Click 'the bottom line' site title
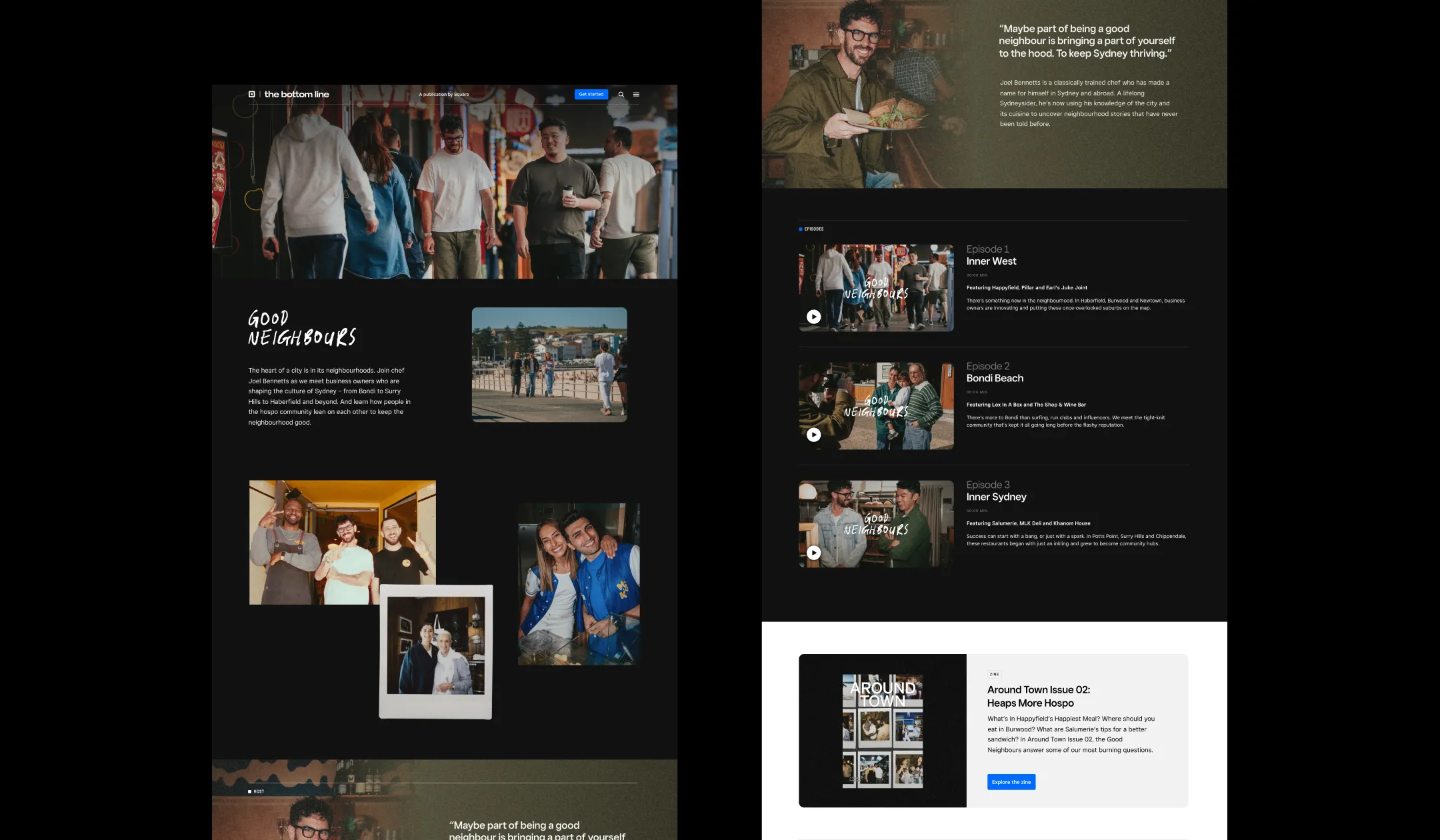Image resolution: width=1440 pixels, height=840 pixels. (297, 95)
